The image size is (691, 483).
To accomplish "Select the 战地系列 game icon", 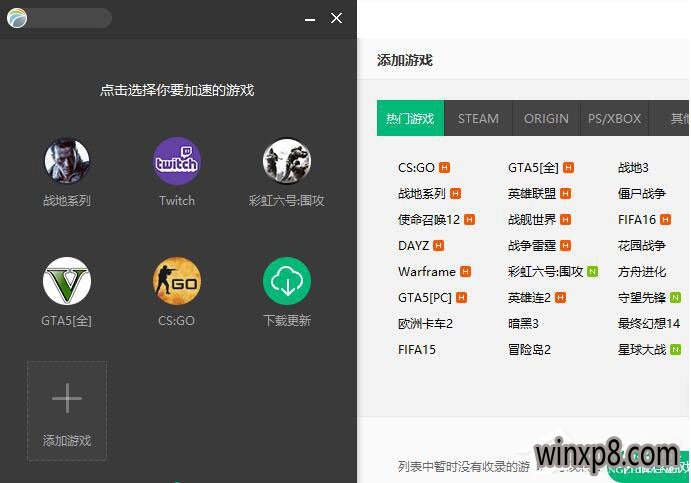I will pos(67,160).
